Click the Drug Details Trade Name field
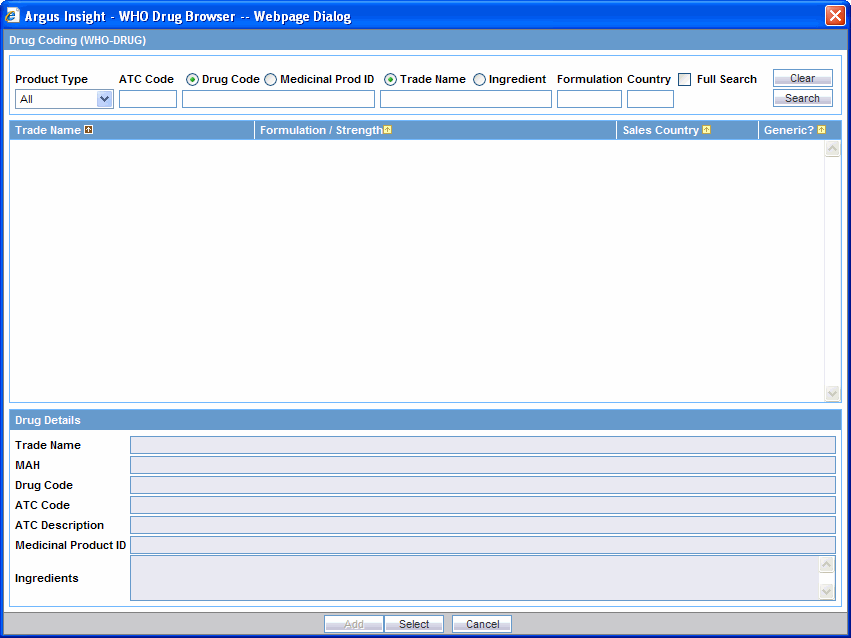 point(482,445)
